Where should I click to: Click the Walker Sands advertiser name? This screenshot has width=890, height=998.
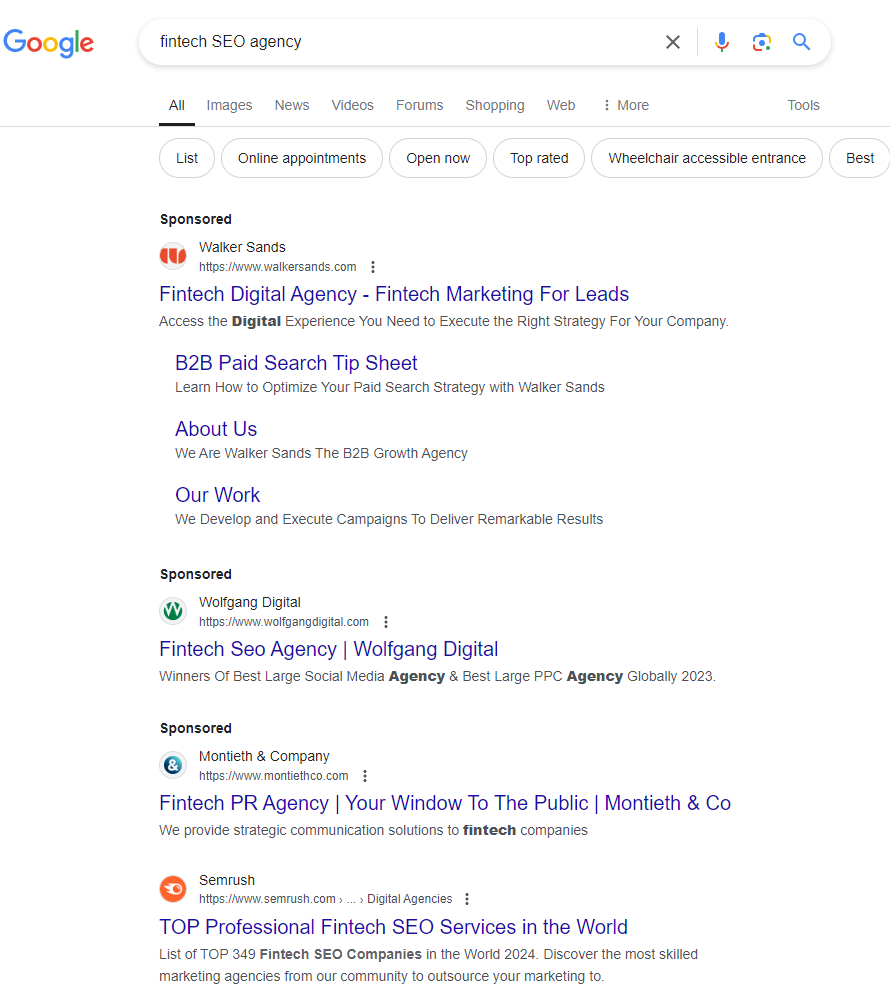242,247
